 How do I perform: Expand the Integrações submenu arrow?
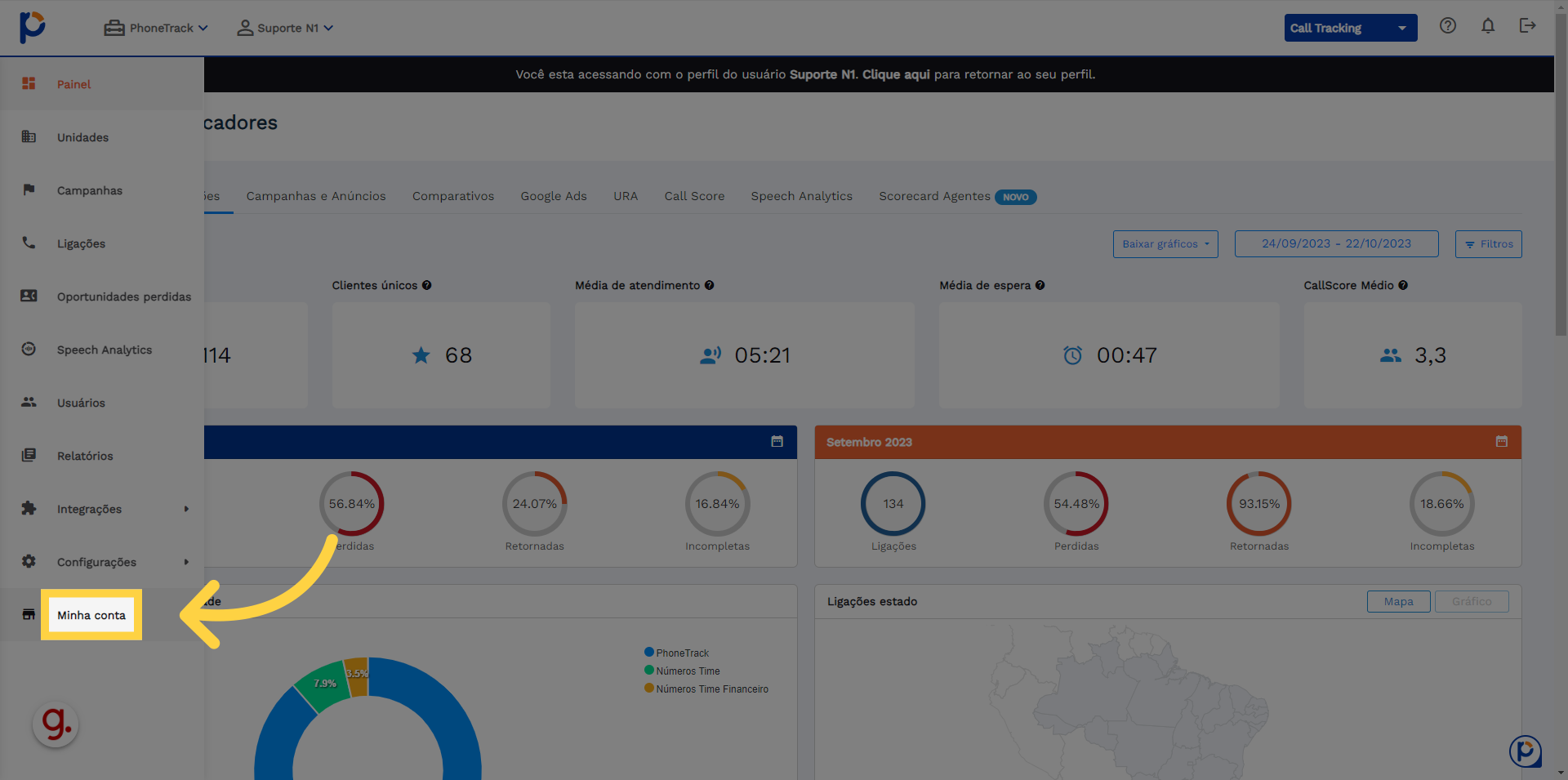(186, 509)
